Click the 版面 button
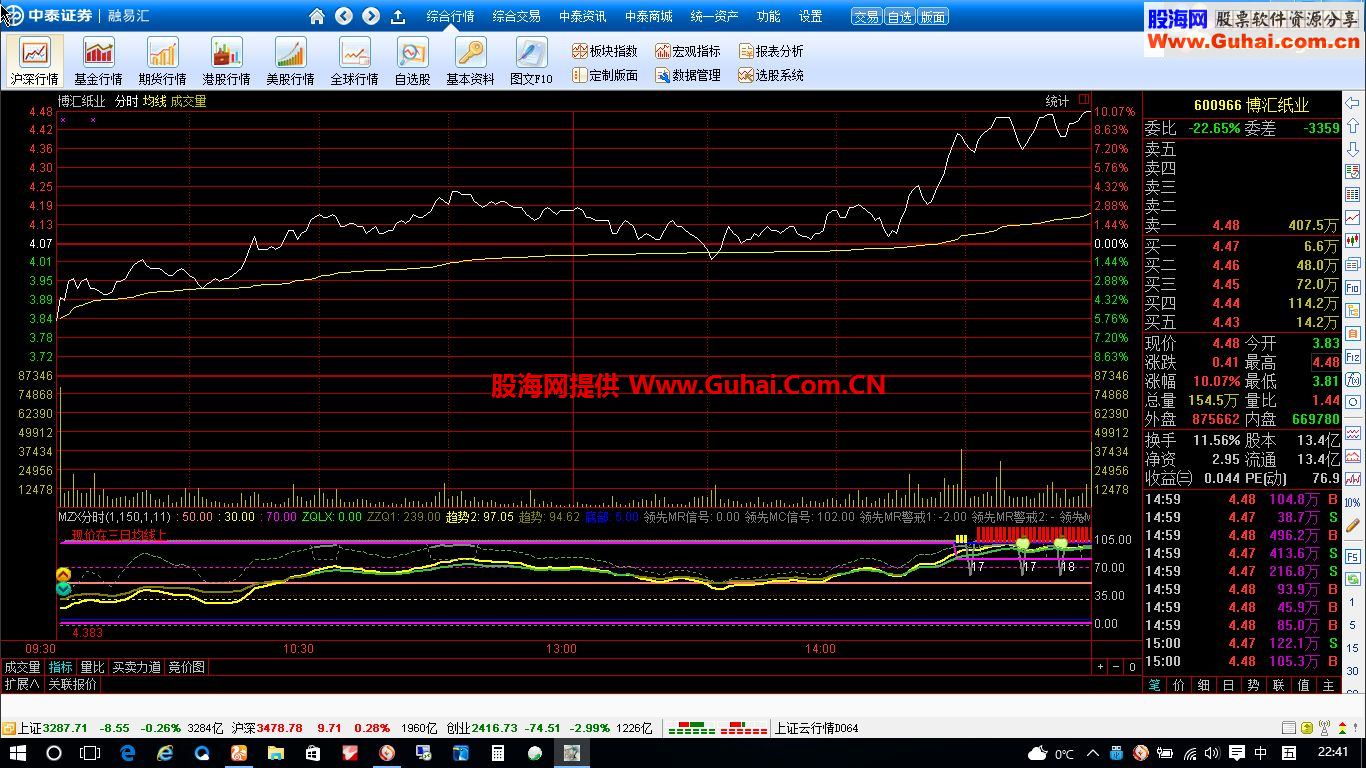The width and height of the screenshot is (1366, 768). [932, 17]
